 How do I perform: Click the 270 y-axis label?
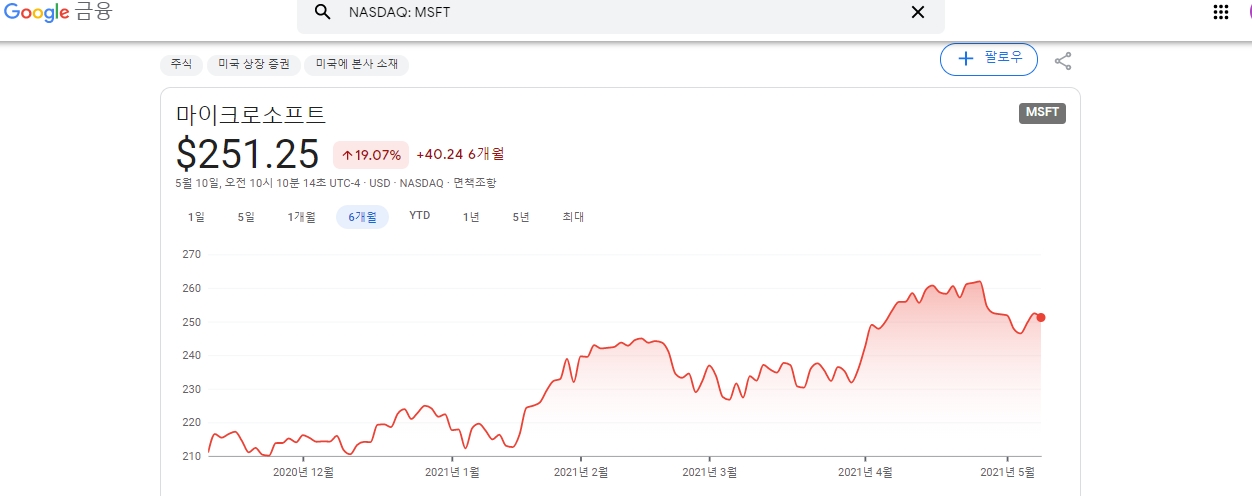pyautogui.click(x=191, y=254)
